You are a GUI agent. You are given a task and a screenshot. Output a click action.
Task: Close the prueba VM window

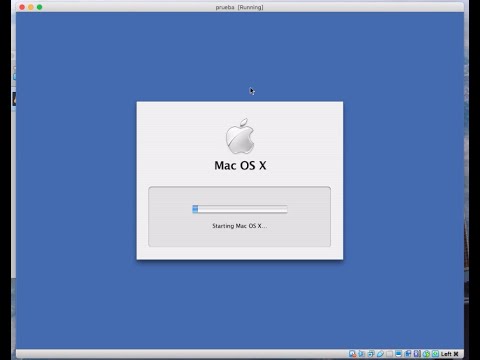22,7
